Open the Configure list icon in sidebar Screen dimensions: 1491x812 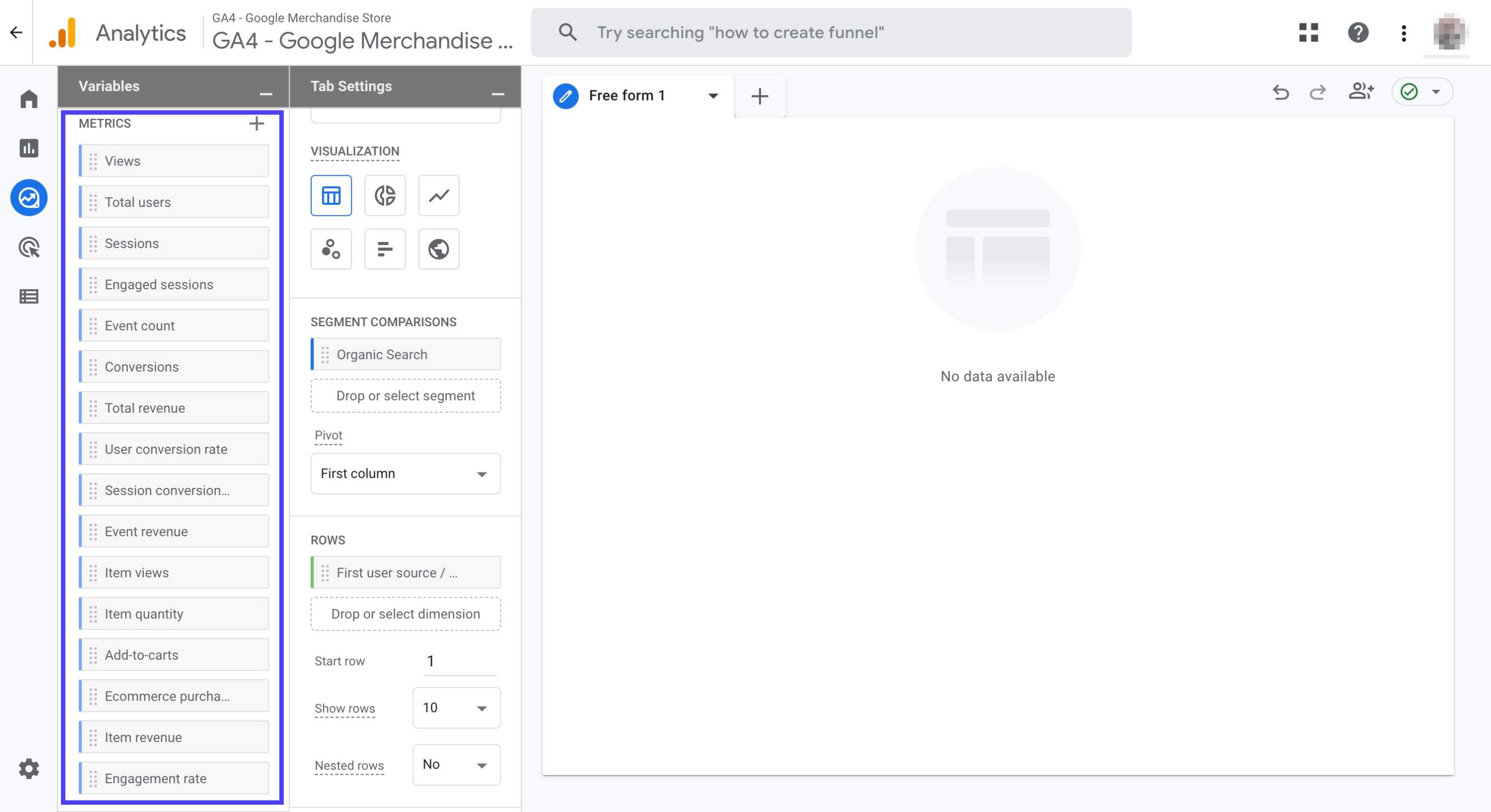tap(29, 297)
